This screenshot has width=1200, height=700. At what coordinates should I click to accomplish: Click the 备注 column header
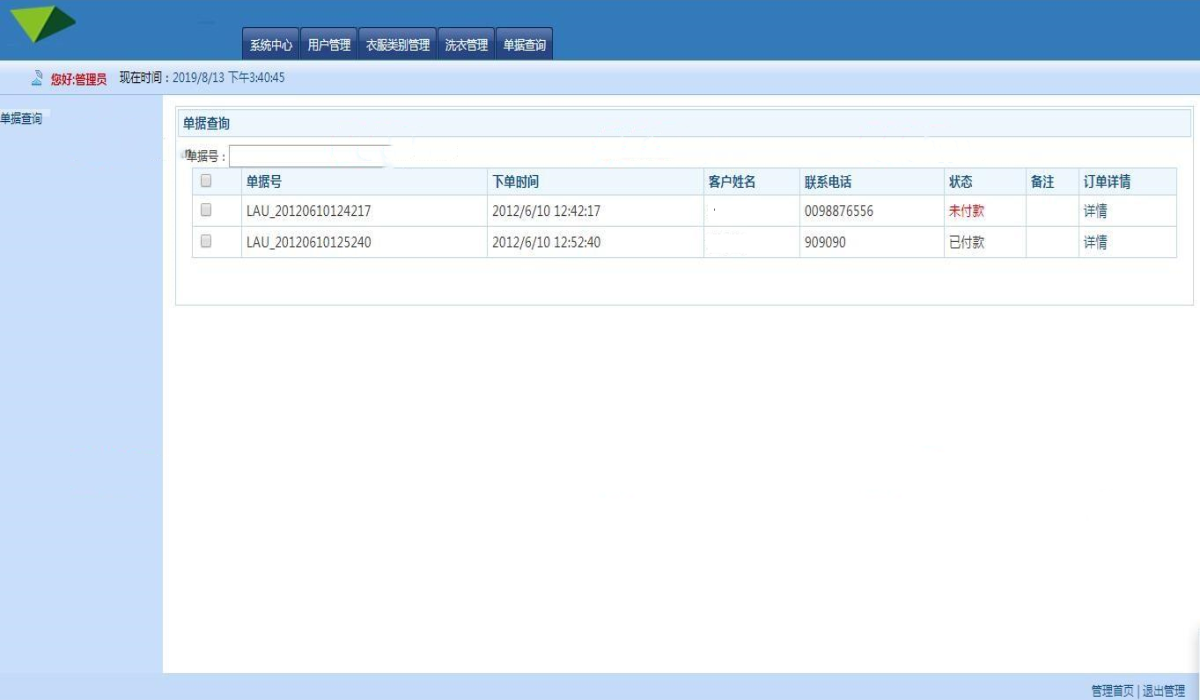coord(1042,182)
